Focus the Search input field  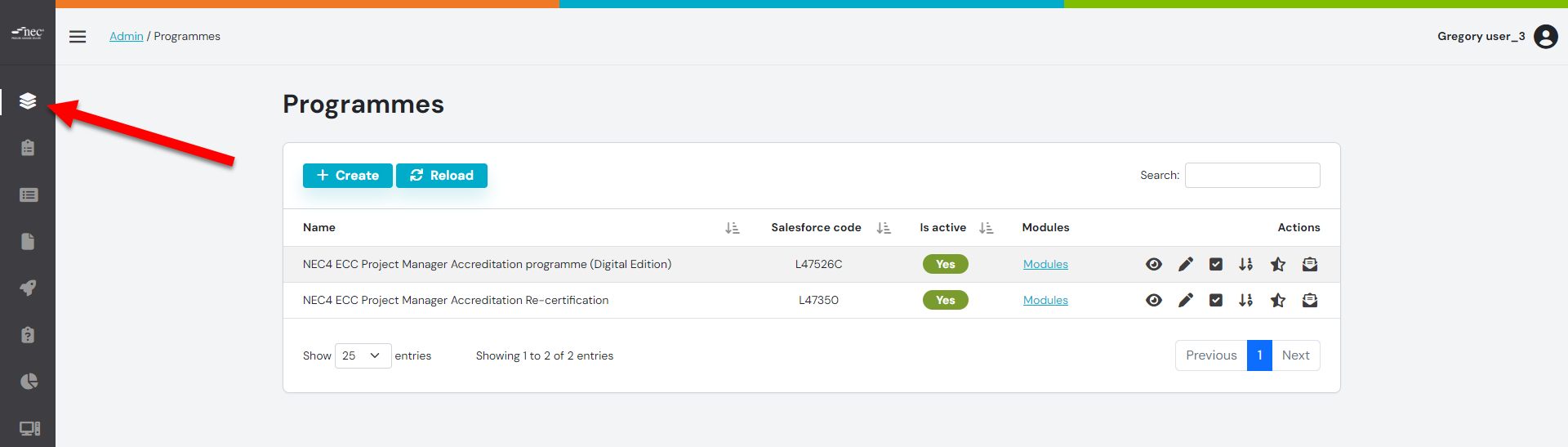[1252, 175]
